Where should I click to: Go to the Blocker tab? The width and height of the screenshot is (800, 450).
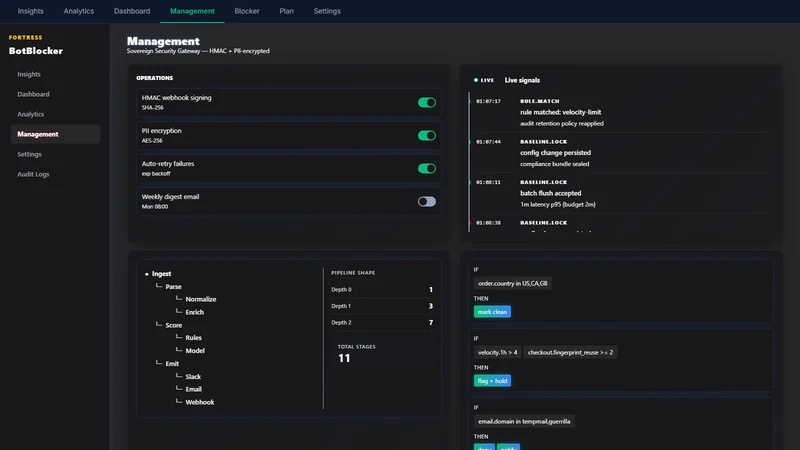click(x=247, y=11)
